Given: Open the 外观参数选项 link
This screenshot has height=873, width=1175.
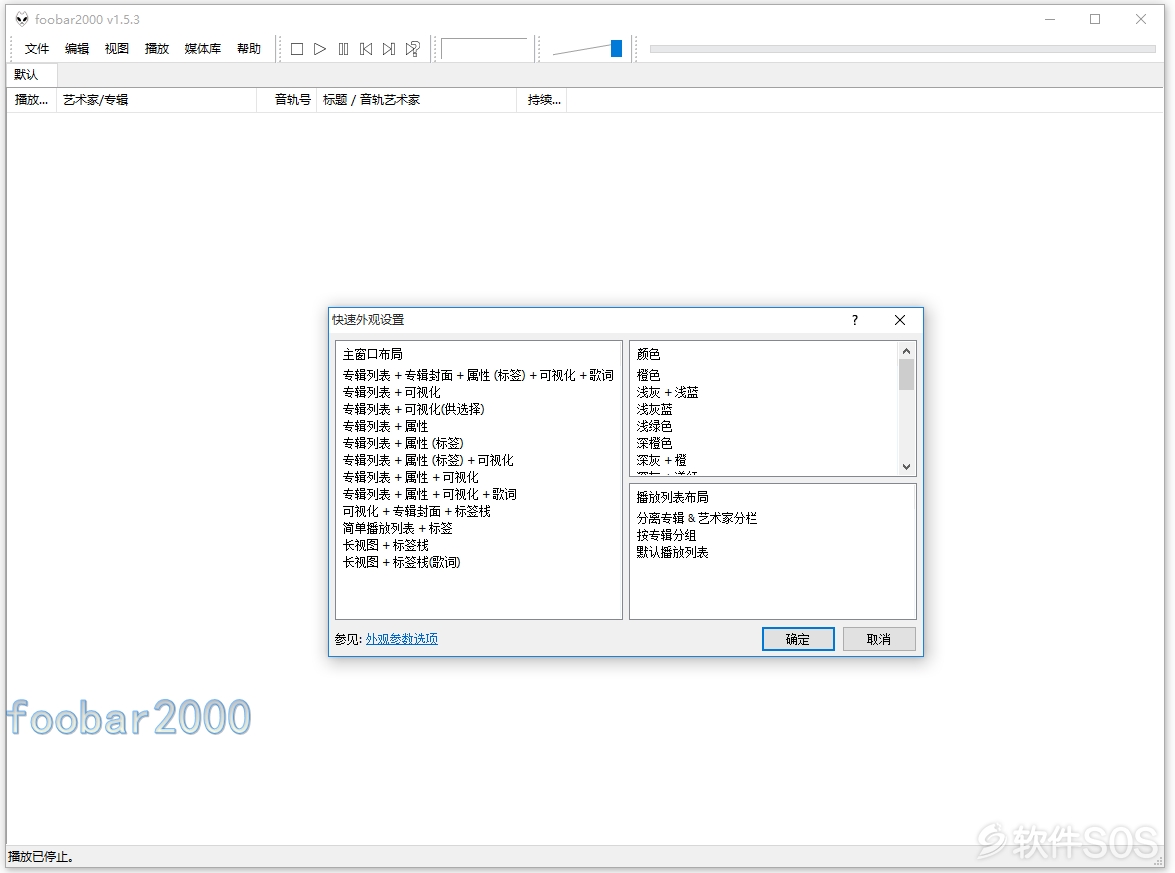Looking at the screenshot, I should click(402, 638).
